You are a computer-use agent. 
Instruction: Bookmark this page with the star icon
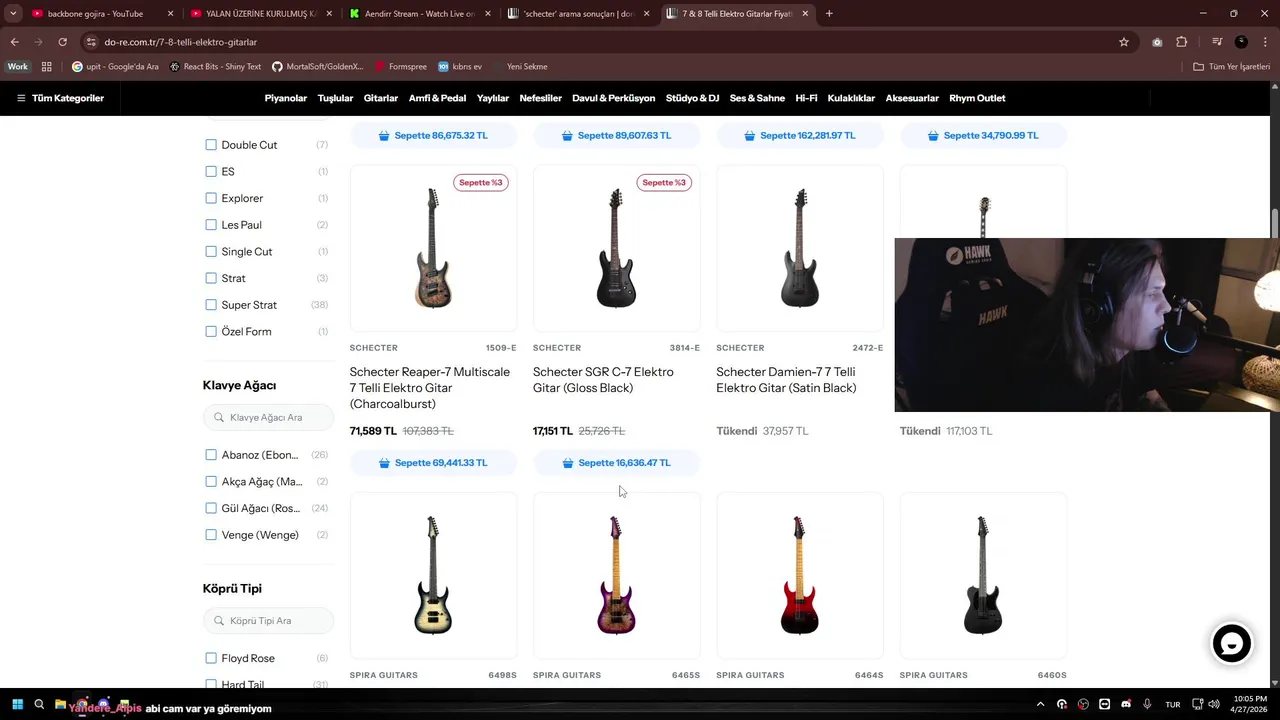click(x=1124, y=42)
